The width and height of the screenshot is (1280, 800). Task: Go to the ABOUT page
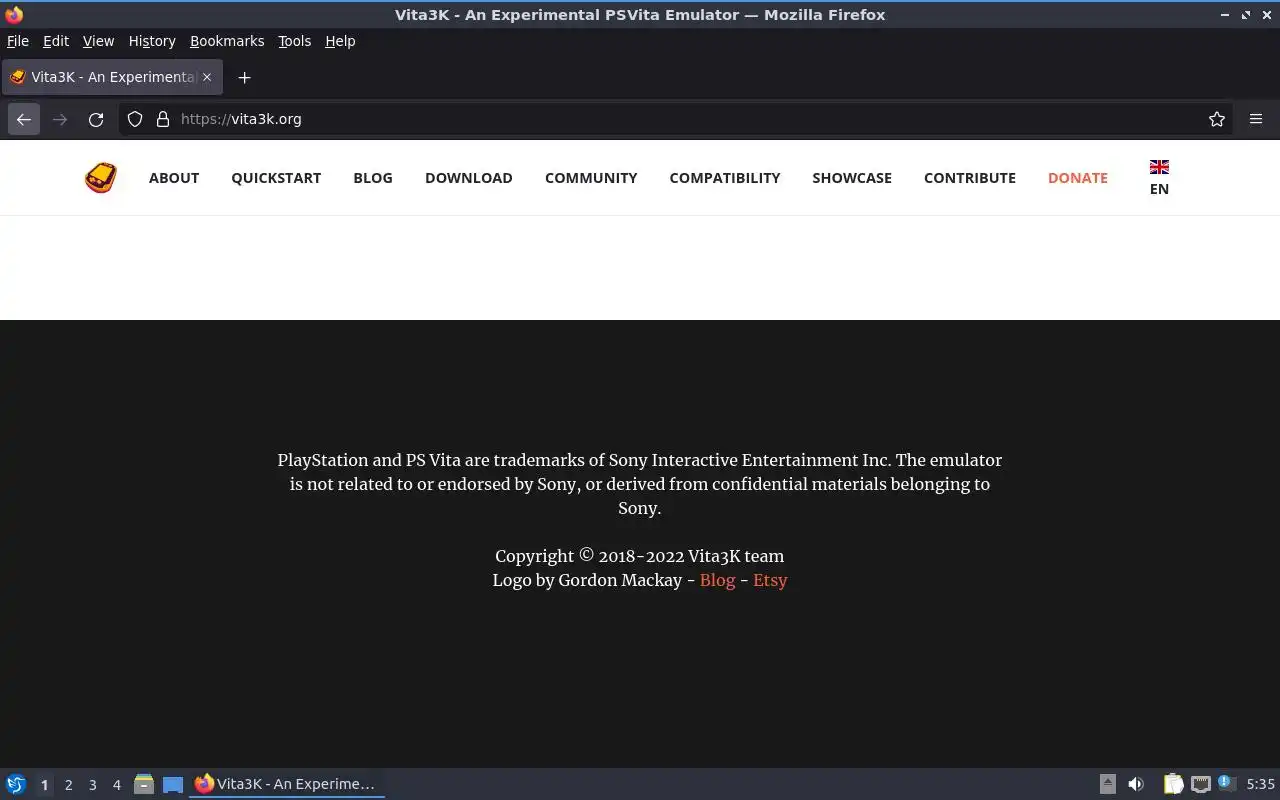174,178
